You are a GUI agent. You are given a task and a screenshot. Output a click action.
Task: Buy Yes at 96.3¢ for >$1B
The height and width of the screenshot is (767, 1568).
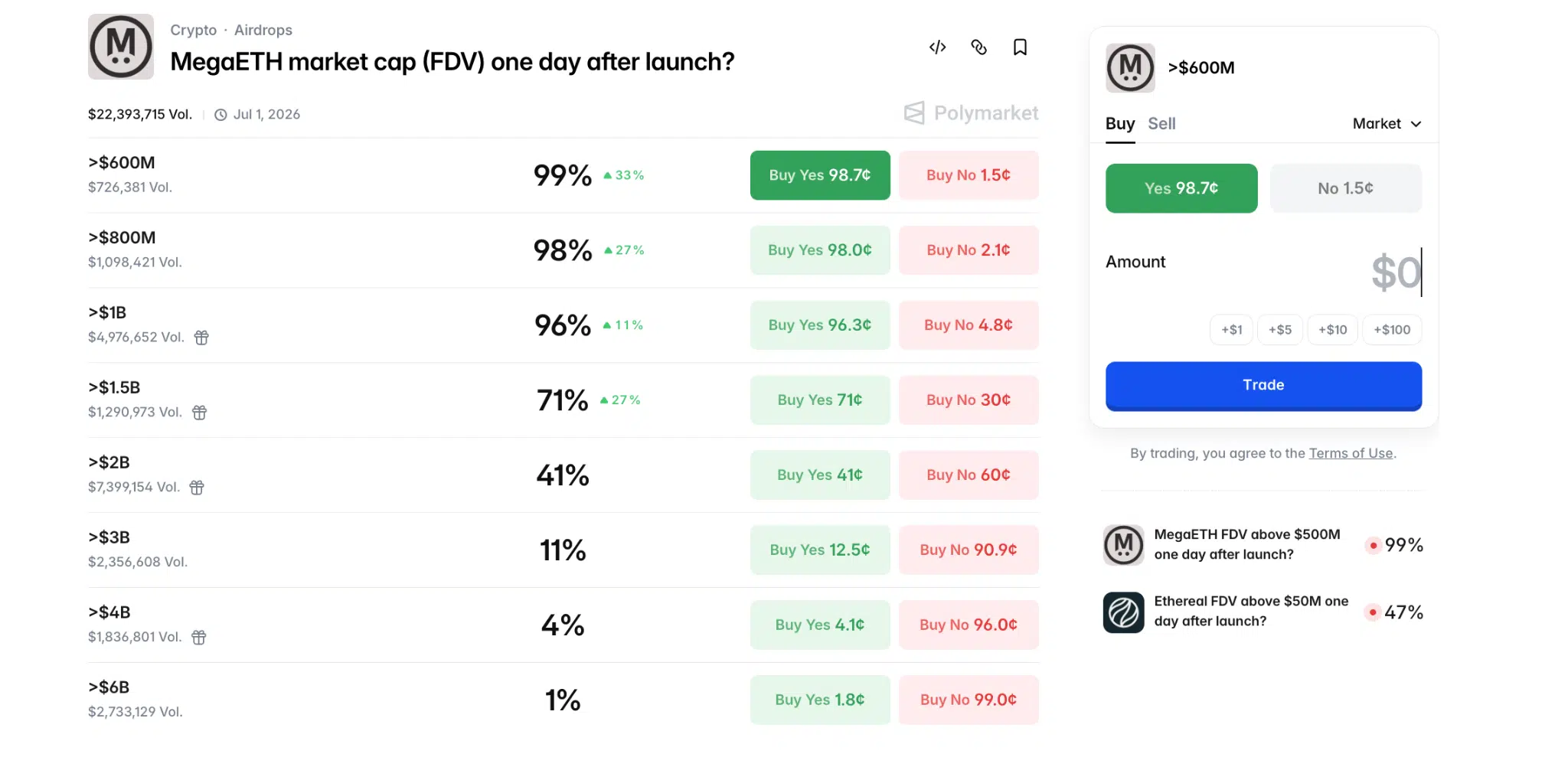point(820,325)
